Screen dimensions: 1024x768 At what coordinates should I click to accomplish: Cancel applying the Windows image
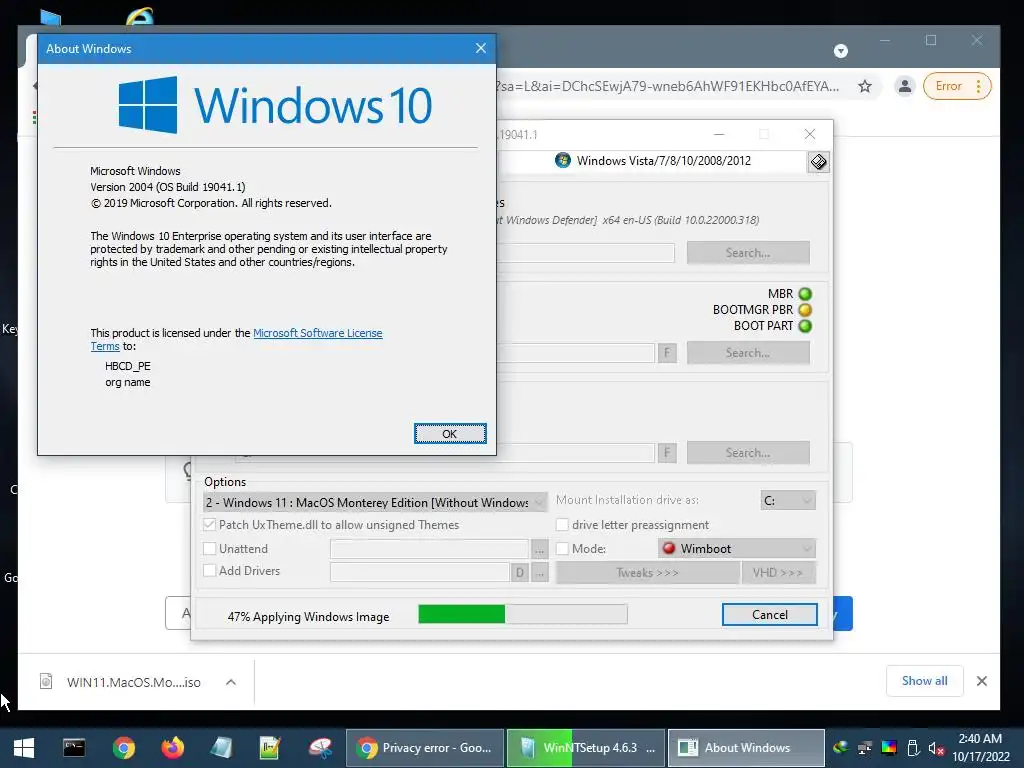click(769, 615)
